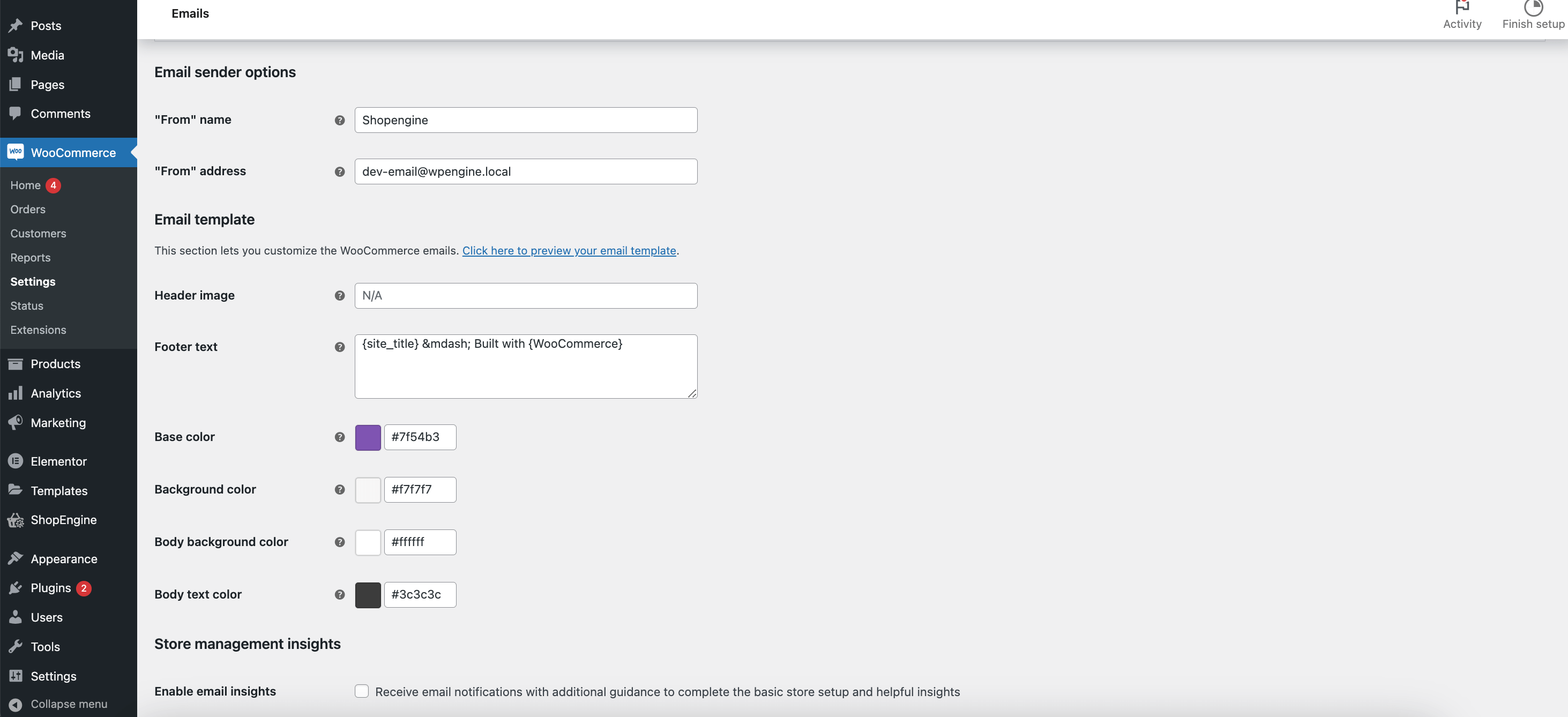Toggle the footer text help icon
The height and width of the screenshot is (717, 1568).
pos(340,347)
